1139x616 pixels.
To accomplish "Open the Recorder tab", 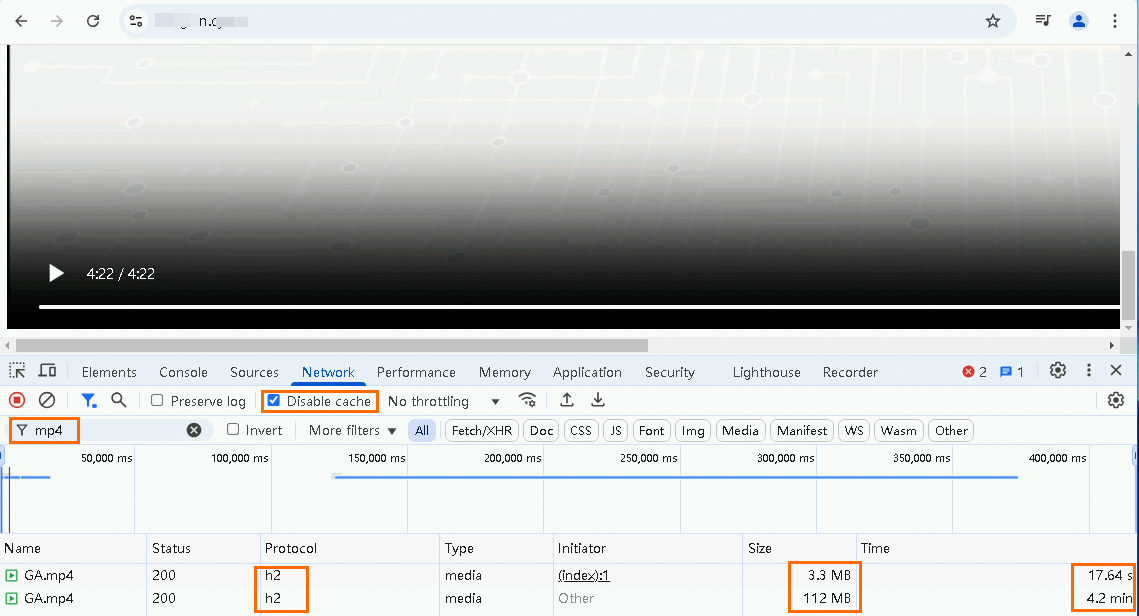I will [x=850, y=372].
